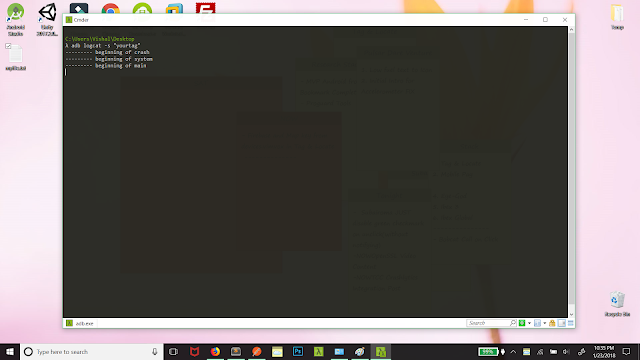Open Android Studio desktop shortcut
This screenshot has width=640, height=360.
point(16,19)
